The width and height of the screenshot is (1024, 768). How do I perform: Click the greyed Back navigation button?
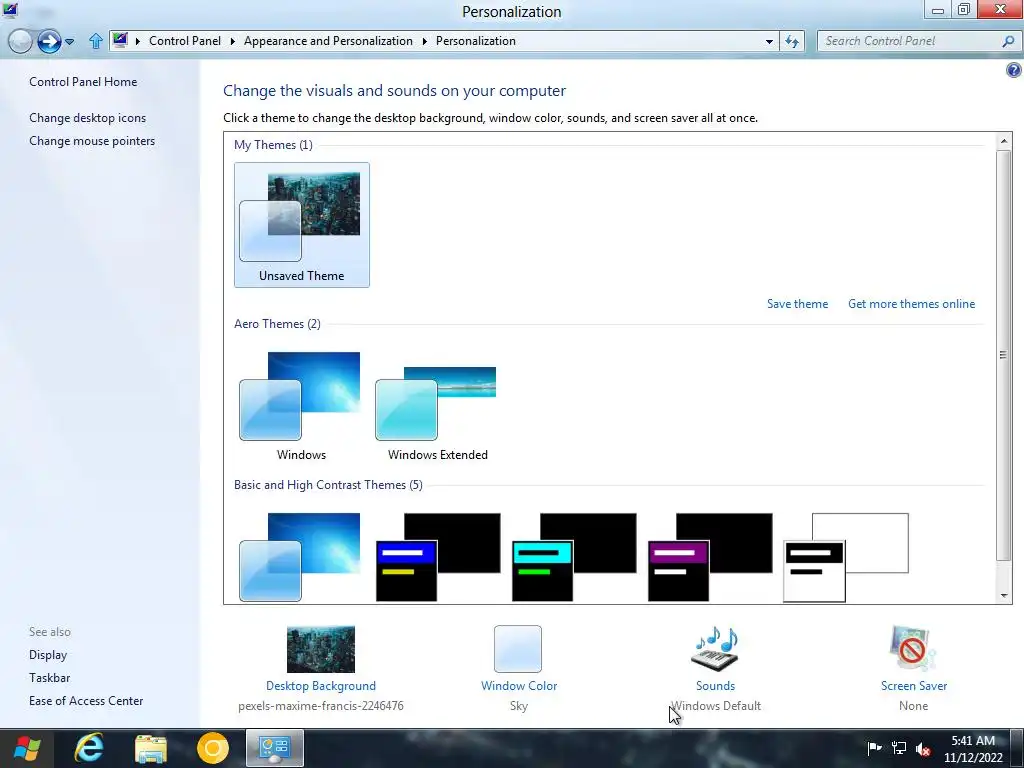[x=20, y=41]
